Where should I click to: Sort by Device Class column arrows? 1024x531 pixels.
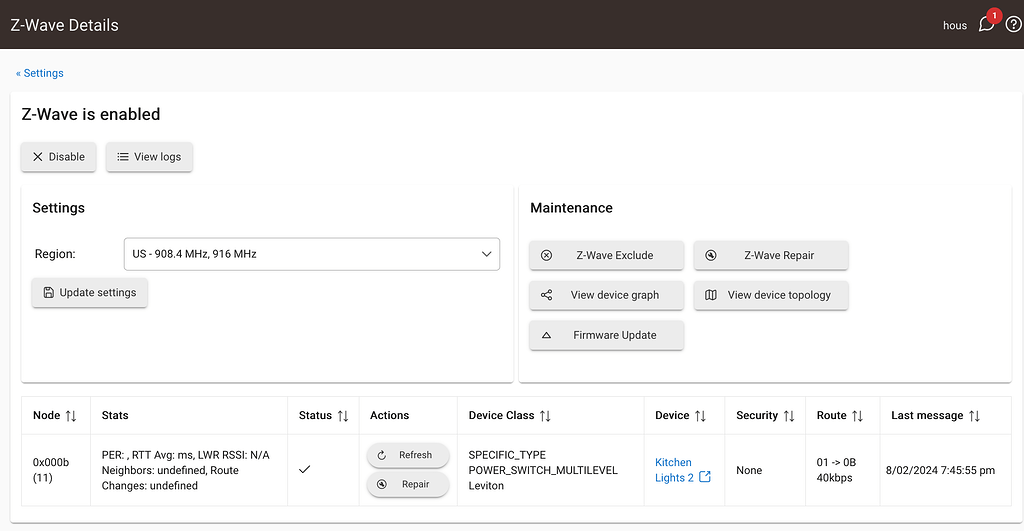pos(545,415)
